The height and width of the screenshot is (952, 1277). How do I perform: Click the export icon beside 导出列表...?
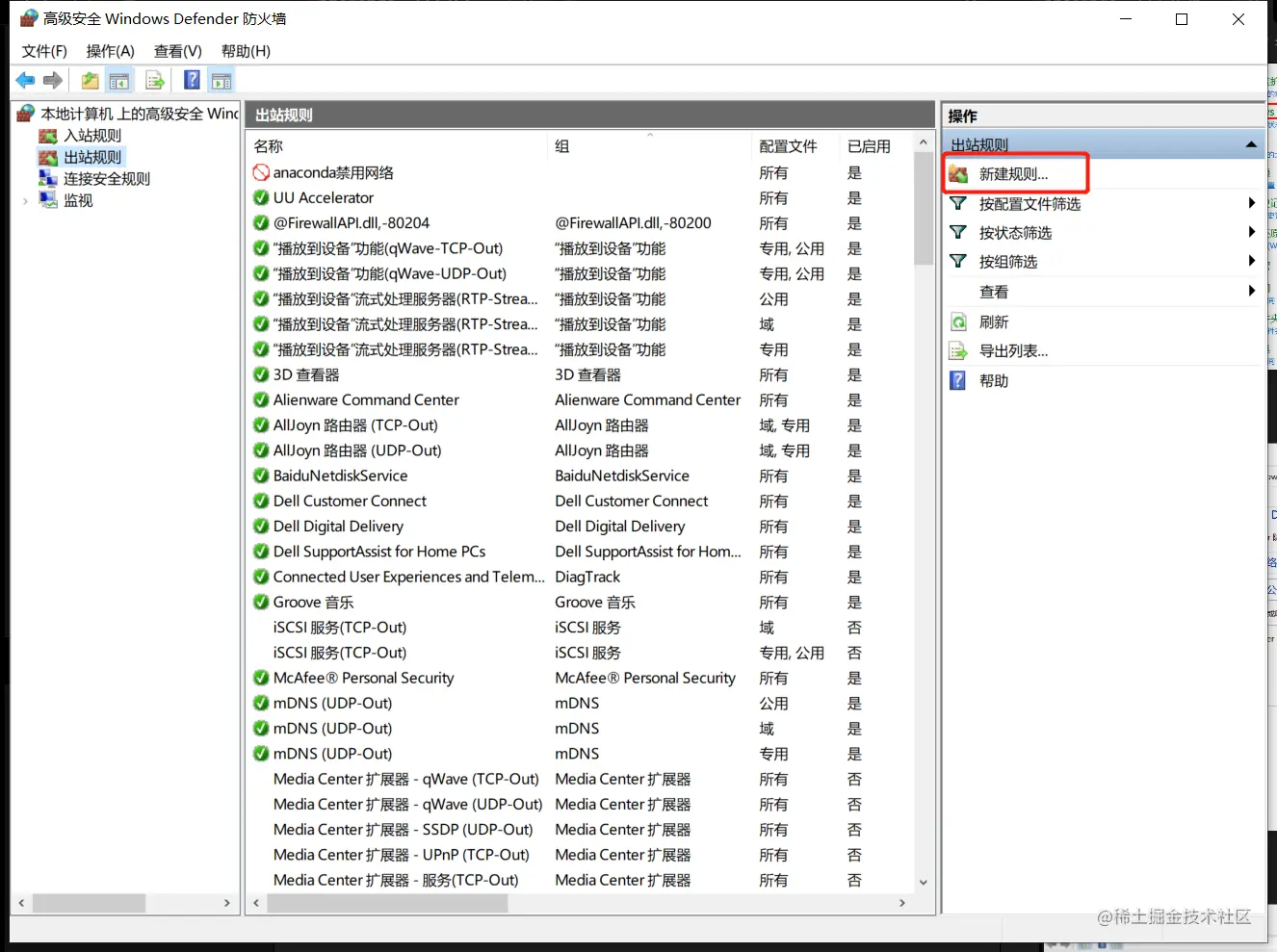pyautogui.click(x=958, y=351)
